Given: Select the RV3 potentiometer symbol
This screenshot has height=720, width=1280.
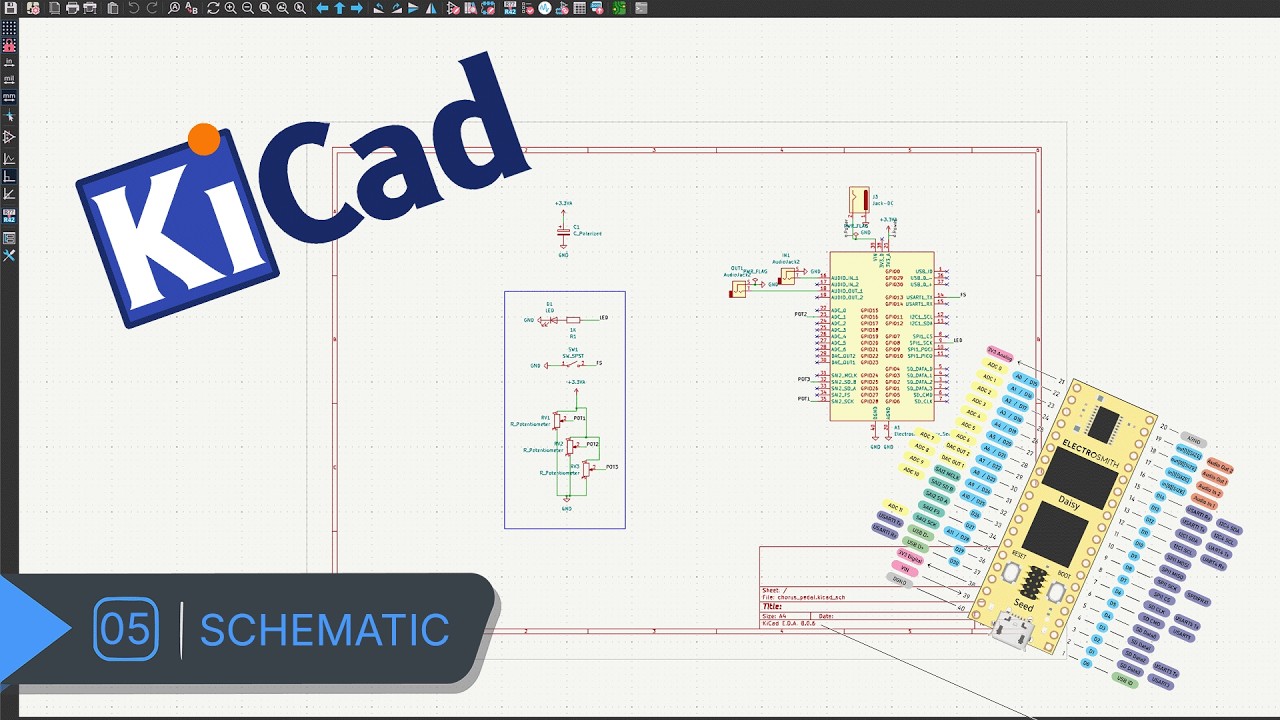Looking at the screenshot, I should tap(586, 468).
